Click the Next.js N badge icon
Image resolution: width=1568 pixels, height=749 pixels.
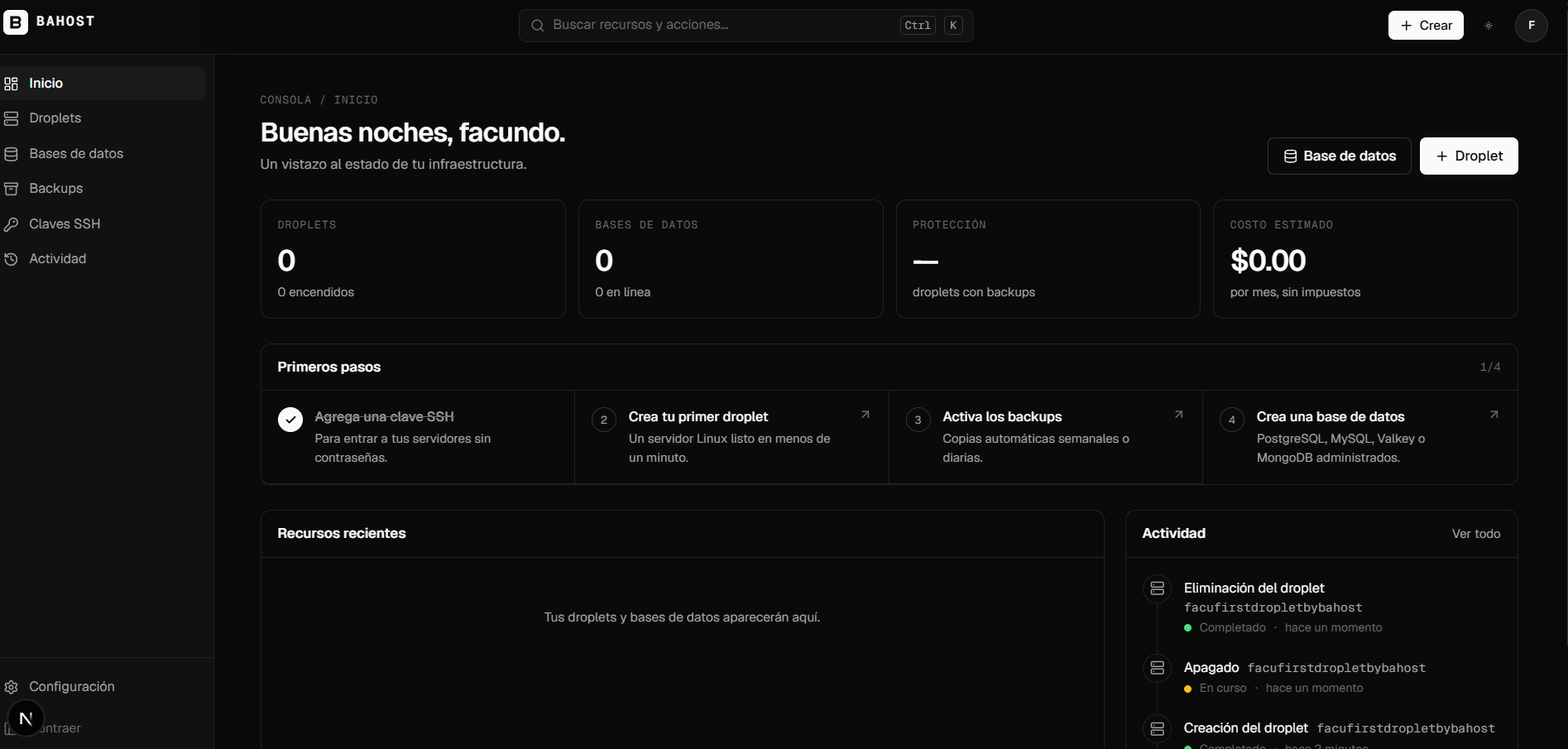coord(26,718)
